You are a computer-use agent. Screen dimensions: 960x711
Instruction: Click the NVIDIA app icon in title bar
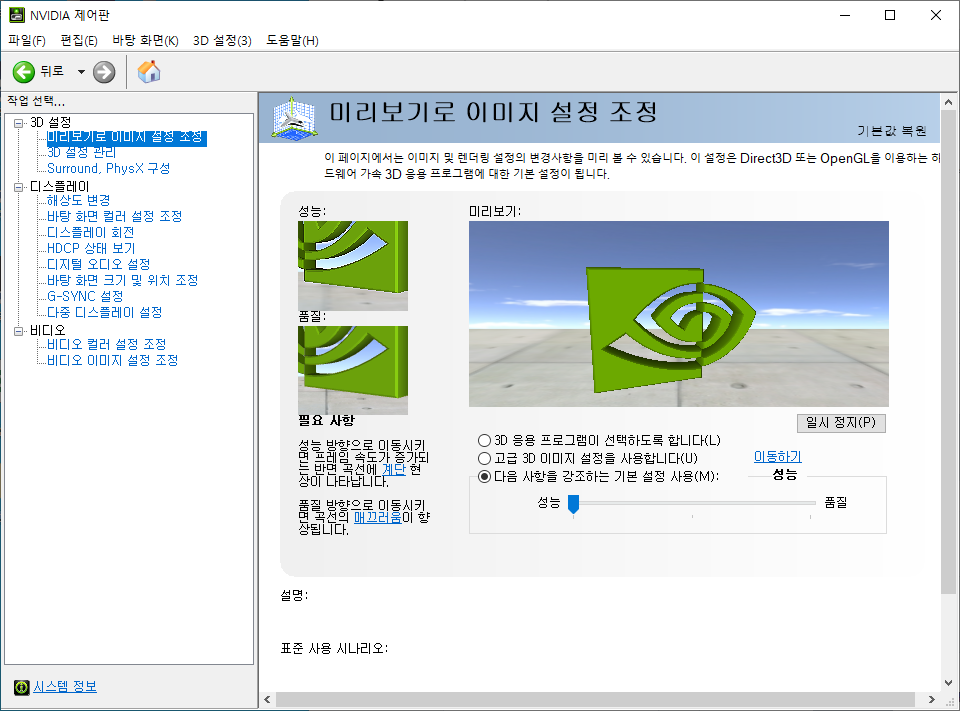pyautogui.click(x=17, y=15)
